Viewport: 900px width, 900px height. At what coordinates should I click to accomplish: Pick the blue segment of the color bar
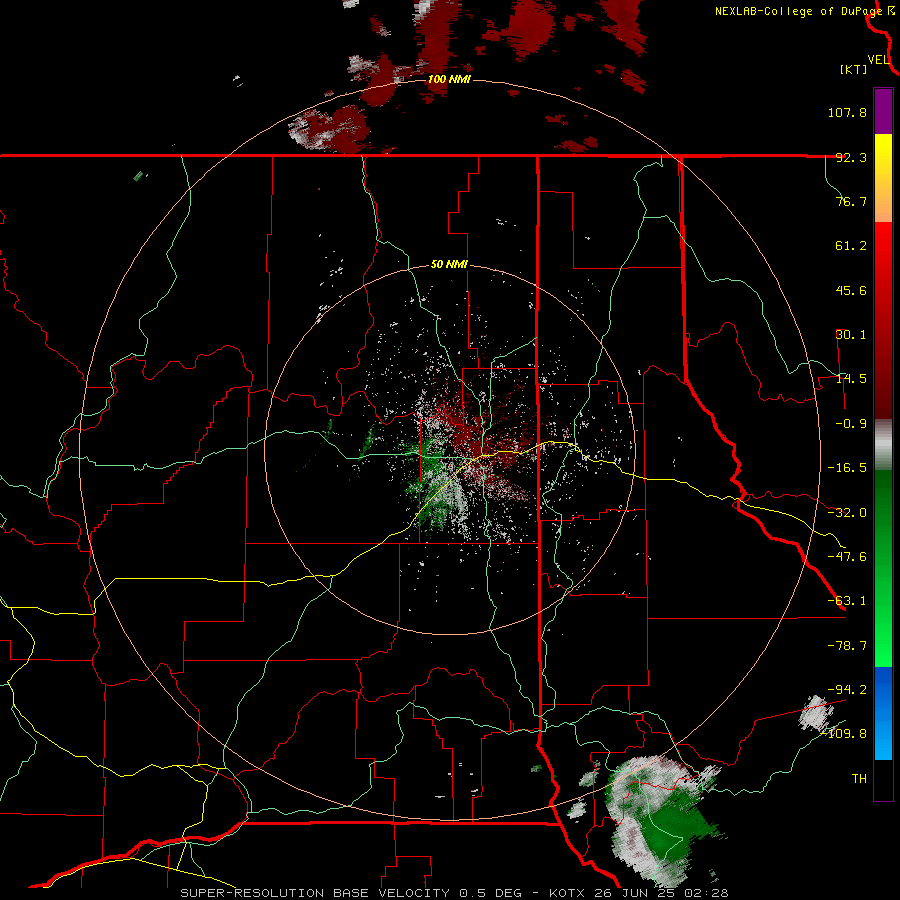tap(883, 713)
